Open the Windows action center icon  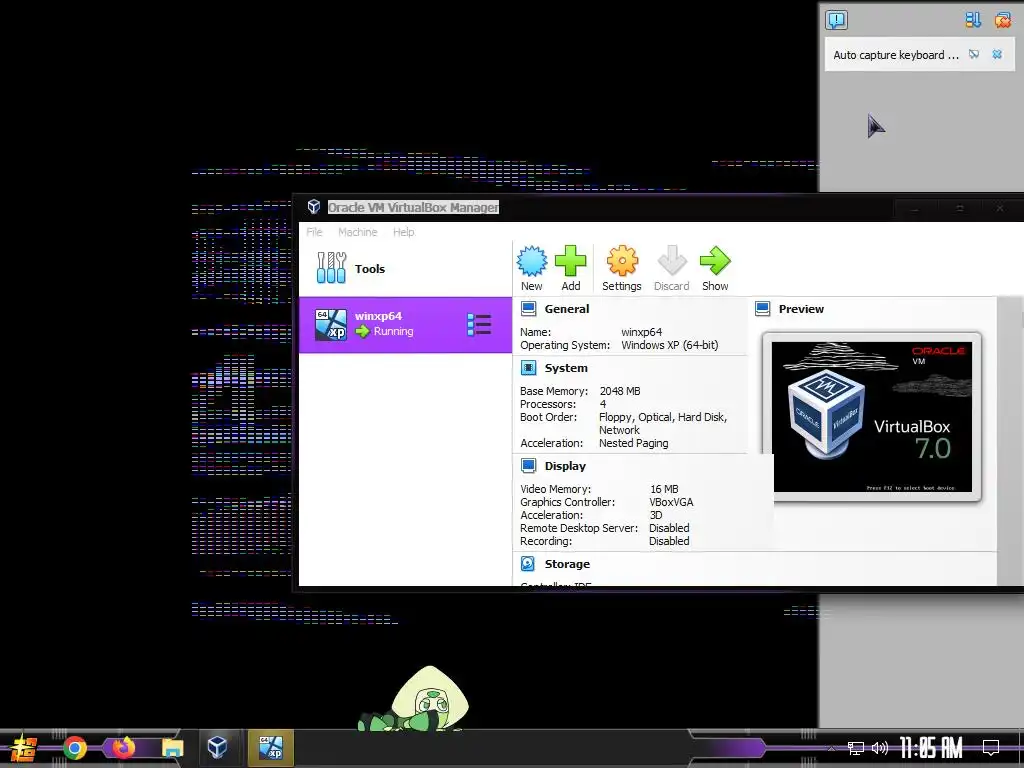point(991,748)
